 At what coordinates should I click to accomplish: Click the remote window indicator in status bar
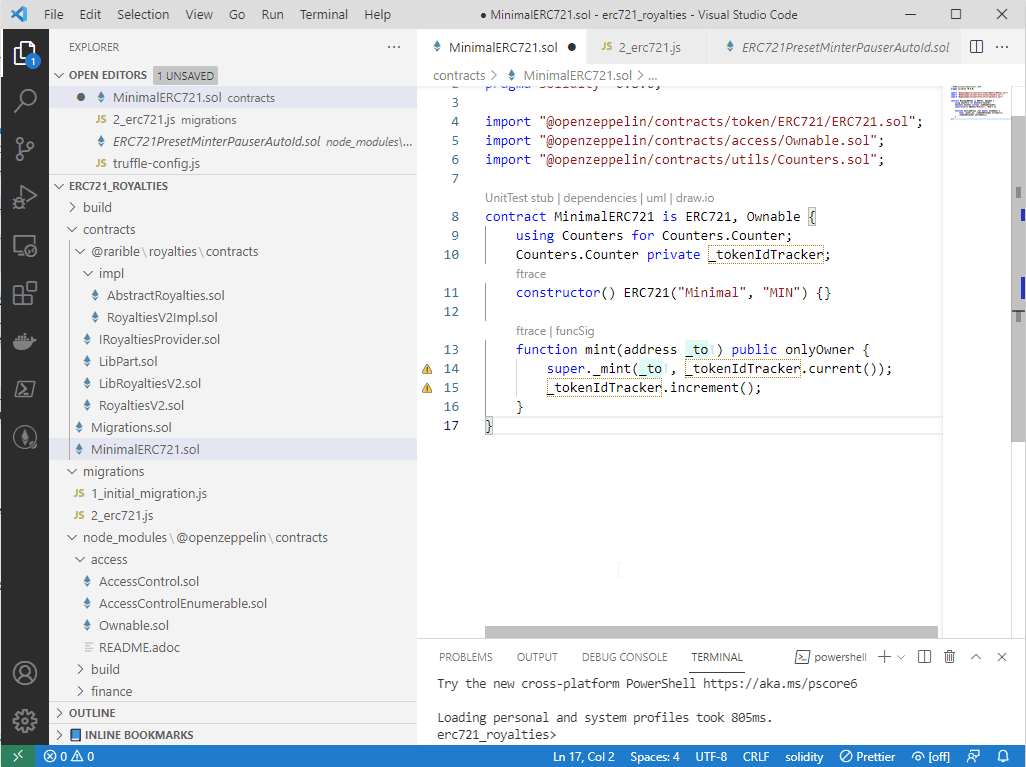pyautogui.click(x=18, y=756)
